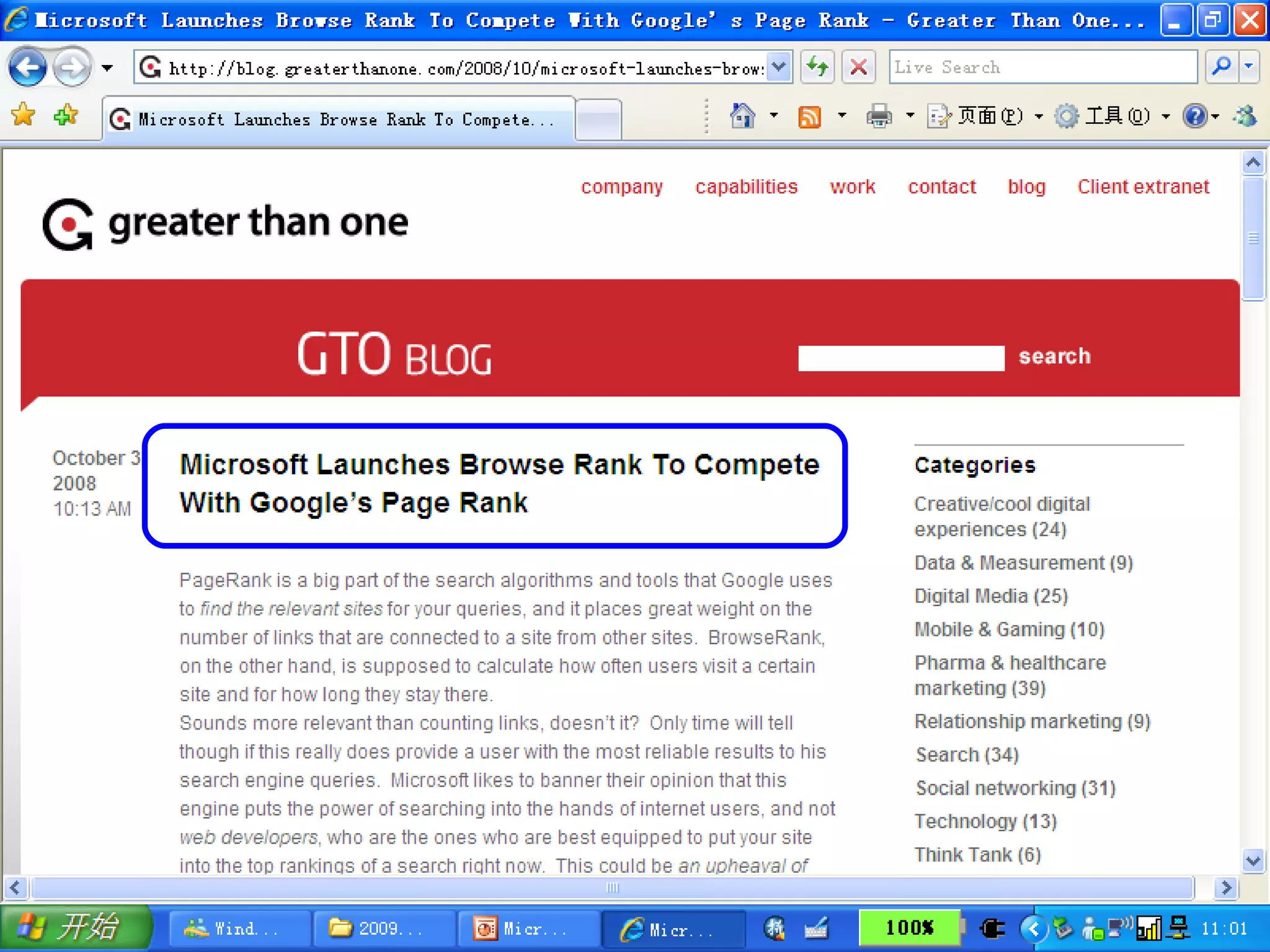The width and height of the screenshot is (1270, 952).
Task: Click Add to Favorites icon
Action: [x=65, y=115]
